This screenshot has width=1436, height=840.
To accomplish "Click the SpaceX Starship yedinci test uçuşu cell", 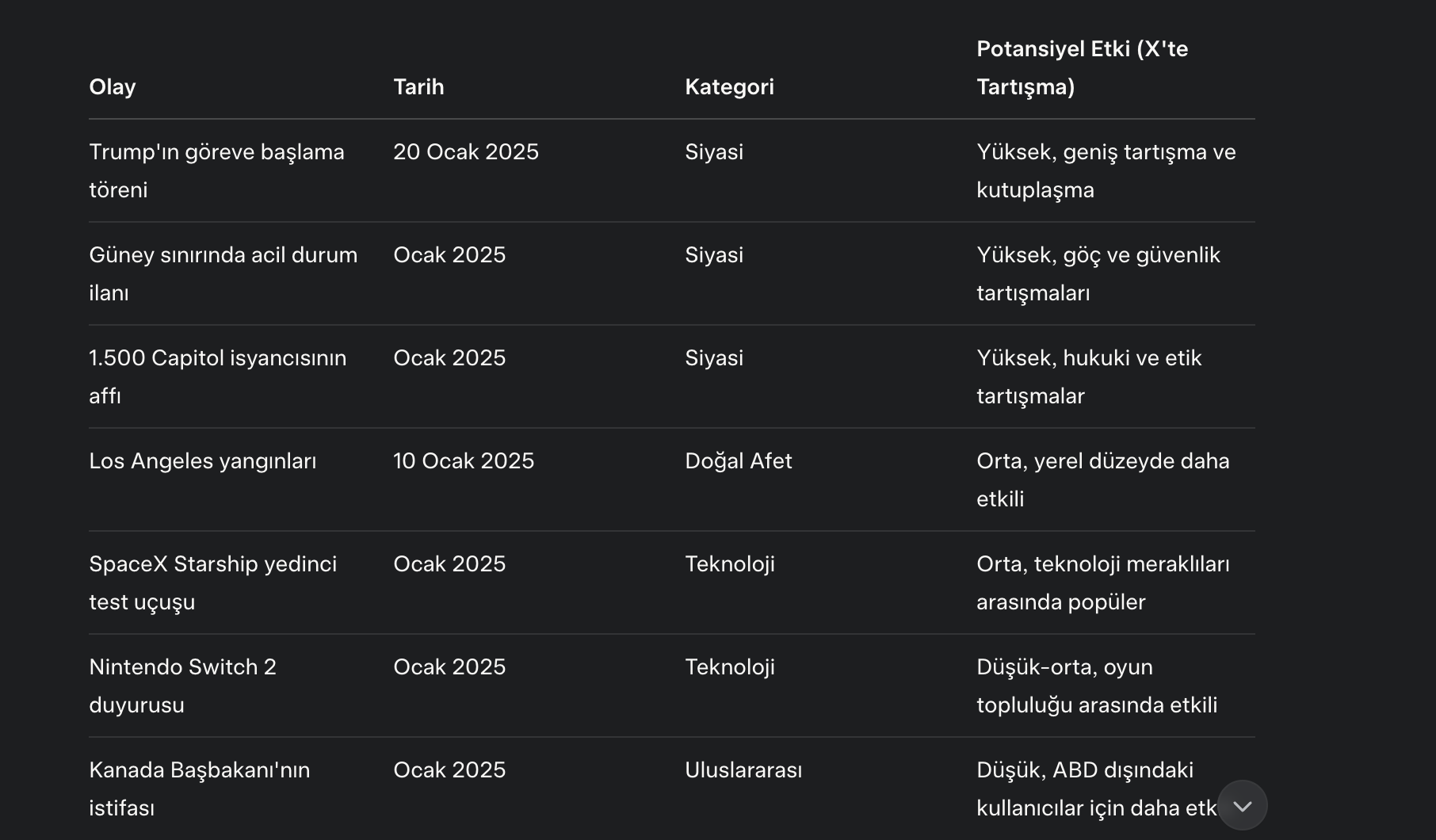I will coord(213,583).
